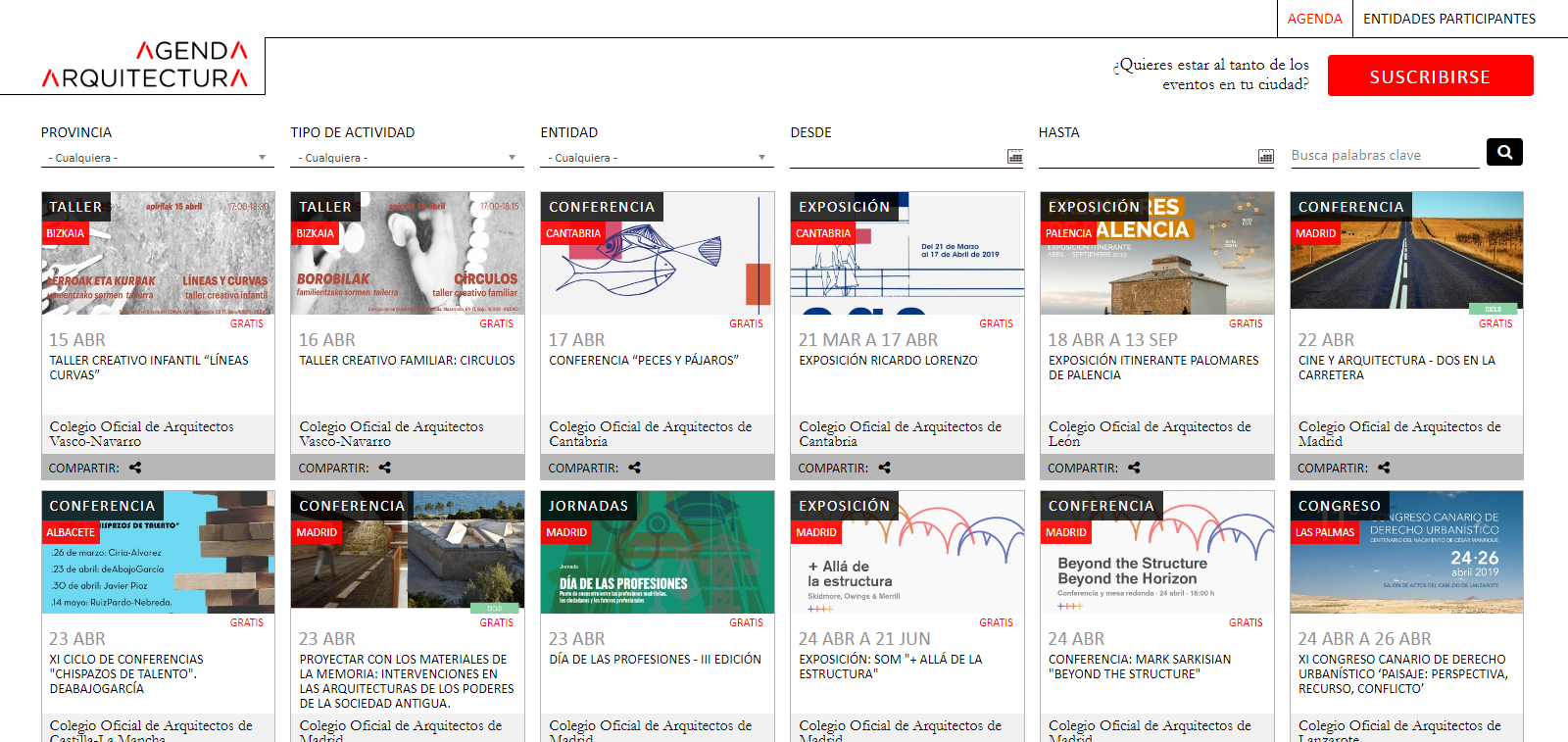Open Taller Creativo Familiar: Circulos title
This screenshot has height=742, width=1568.
click(x=407, y=361)
